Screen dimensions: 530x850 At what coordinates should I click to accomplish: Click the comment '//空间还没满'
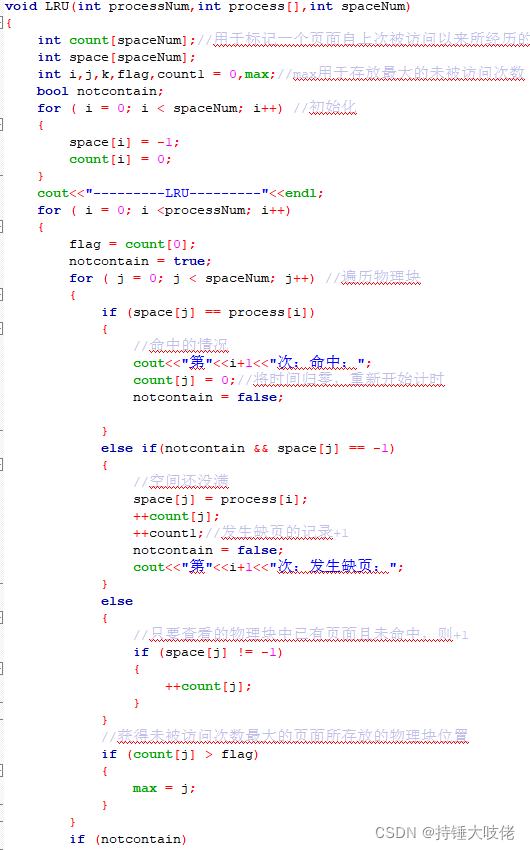(x=181, y=481)
